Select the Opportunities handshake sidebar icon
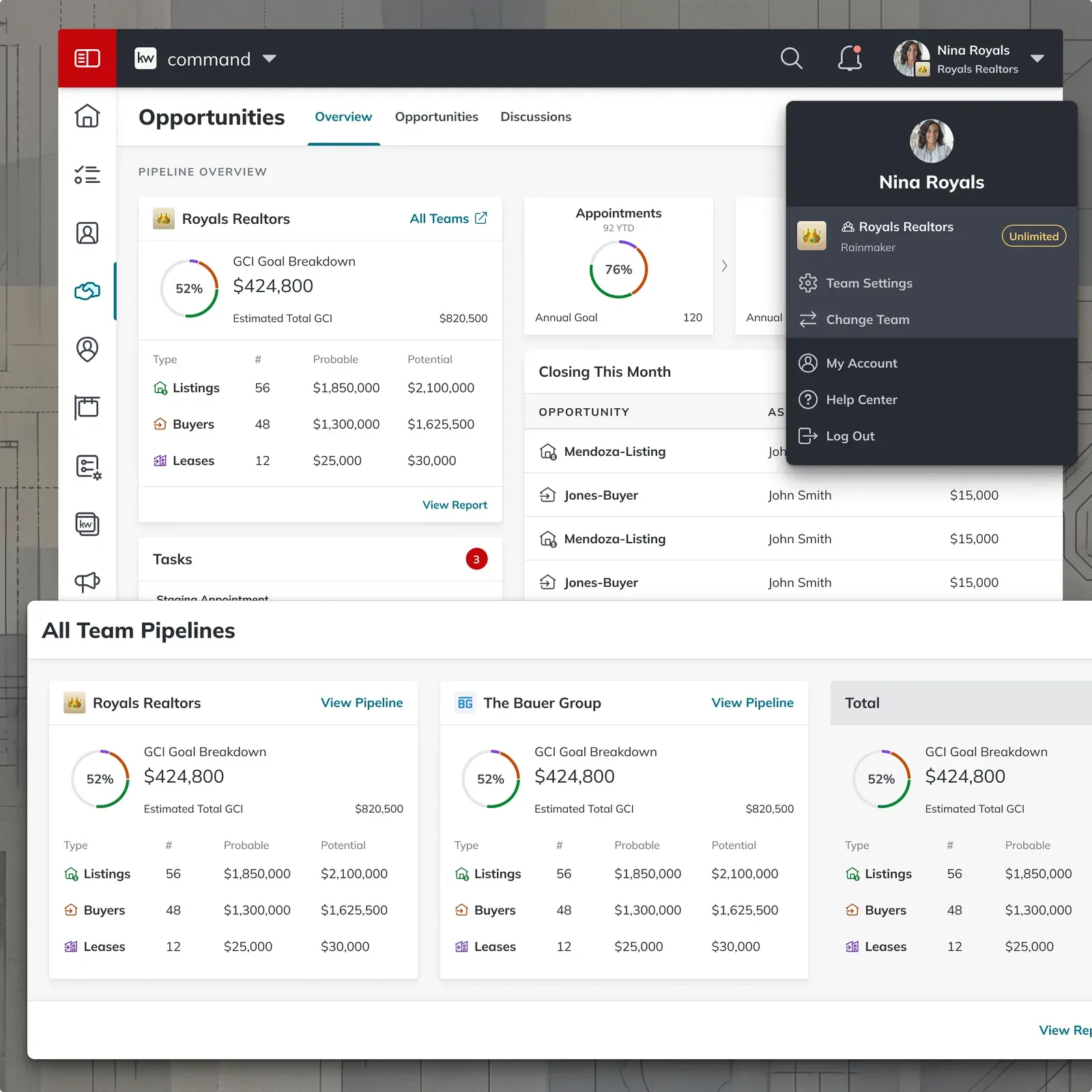Image resolution: width=1092 pixels, height=1092 pixels. 87,291
